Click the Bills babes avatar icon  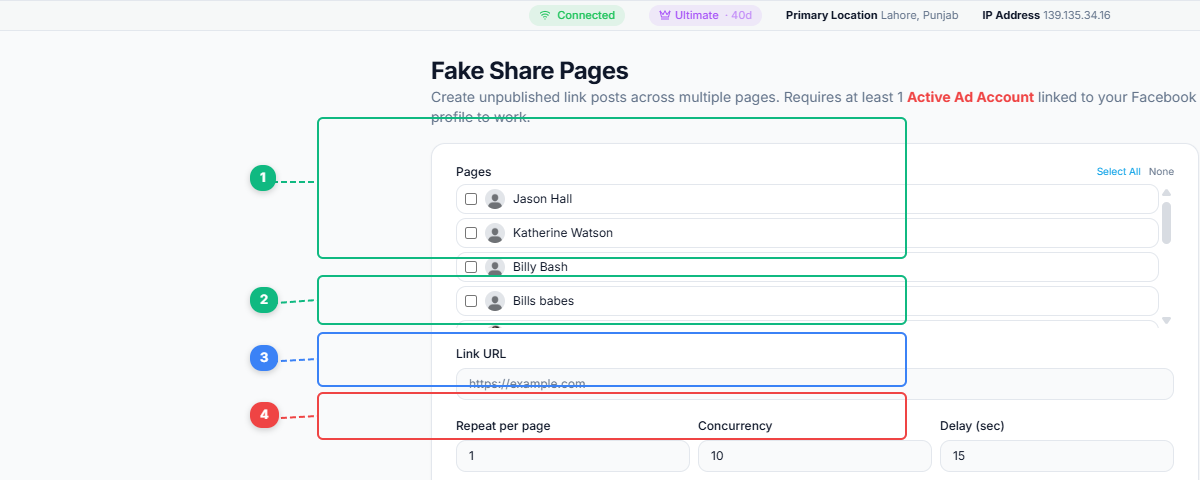tap(494, 301)
